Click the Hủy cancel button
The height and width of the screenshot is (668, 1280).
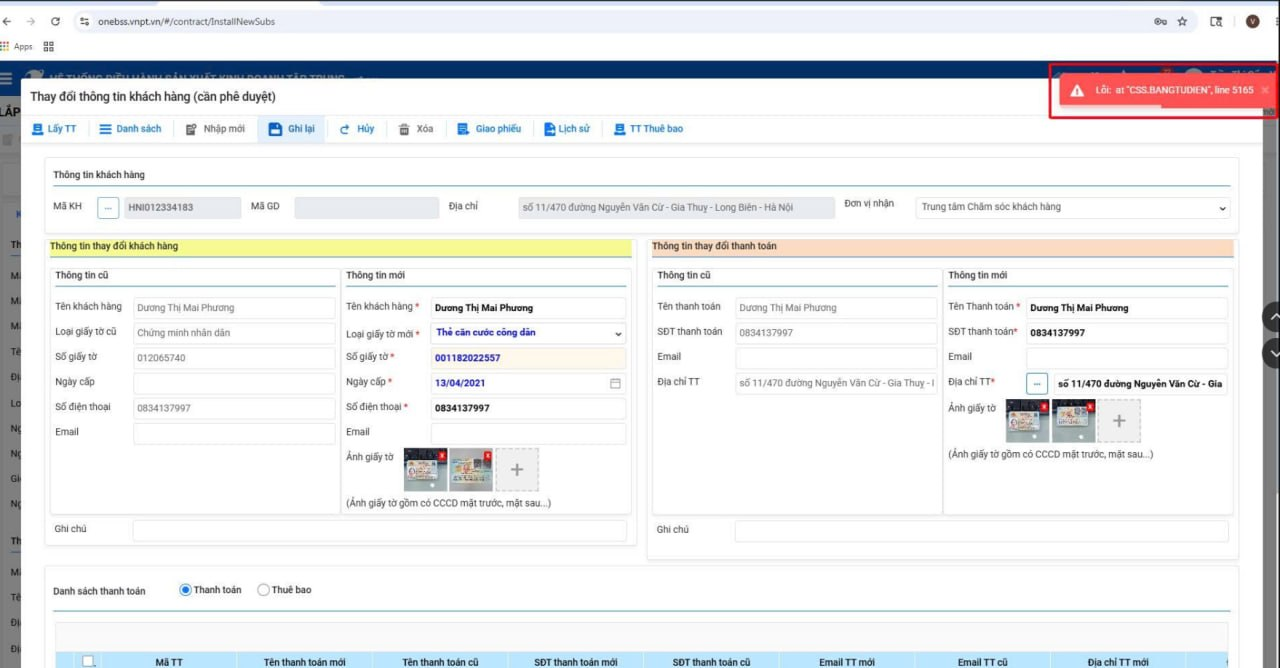[x=357, y=129]
